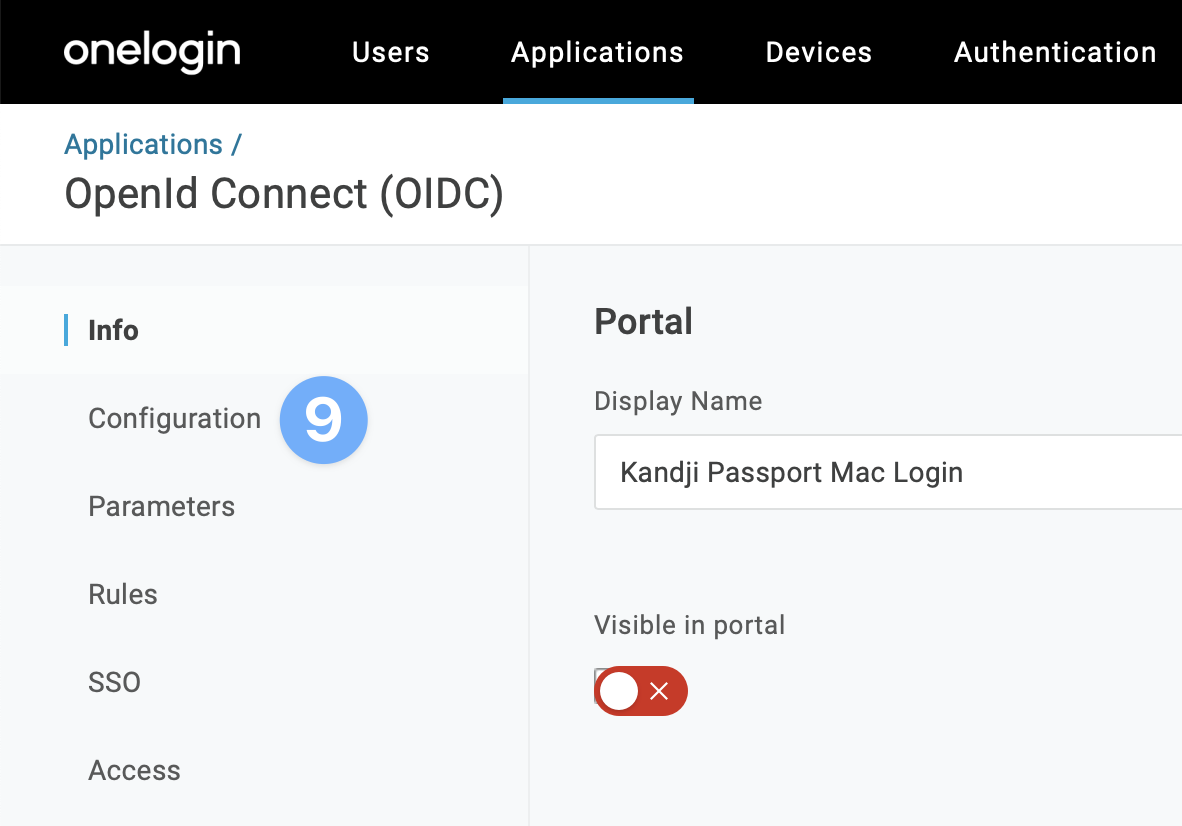
Task: Open the Rules sidebar tab
Action: coord(123,595)
